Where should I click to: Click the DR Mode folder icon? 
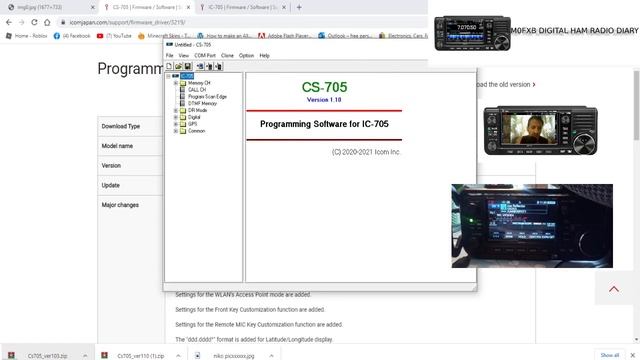(x=183, y=110)
